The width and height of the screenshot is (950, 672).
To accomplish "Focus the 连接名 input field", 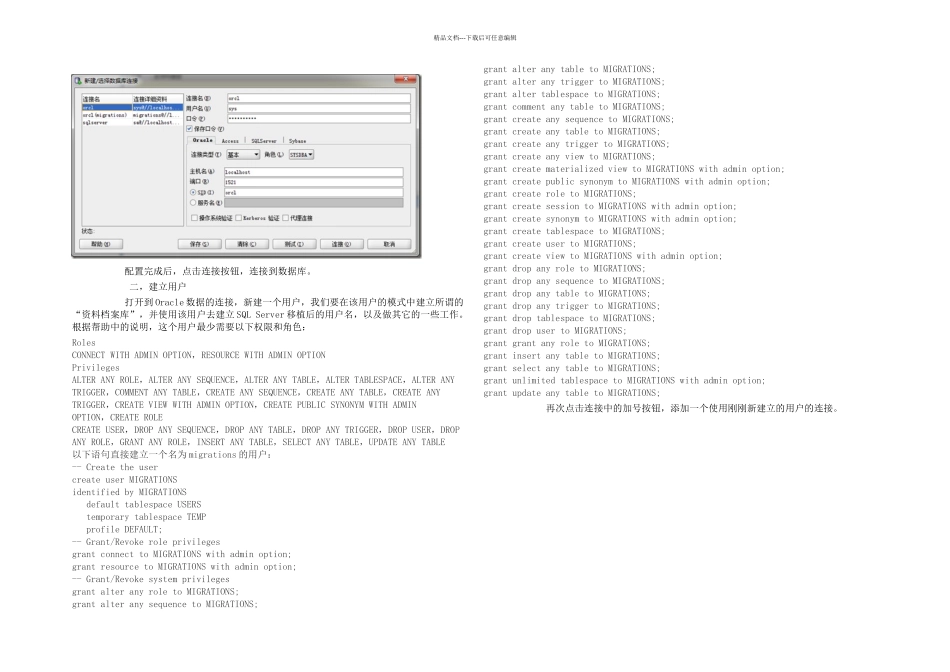I will (319, 98).
